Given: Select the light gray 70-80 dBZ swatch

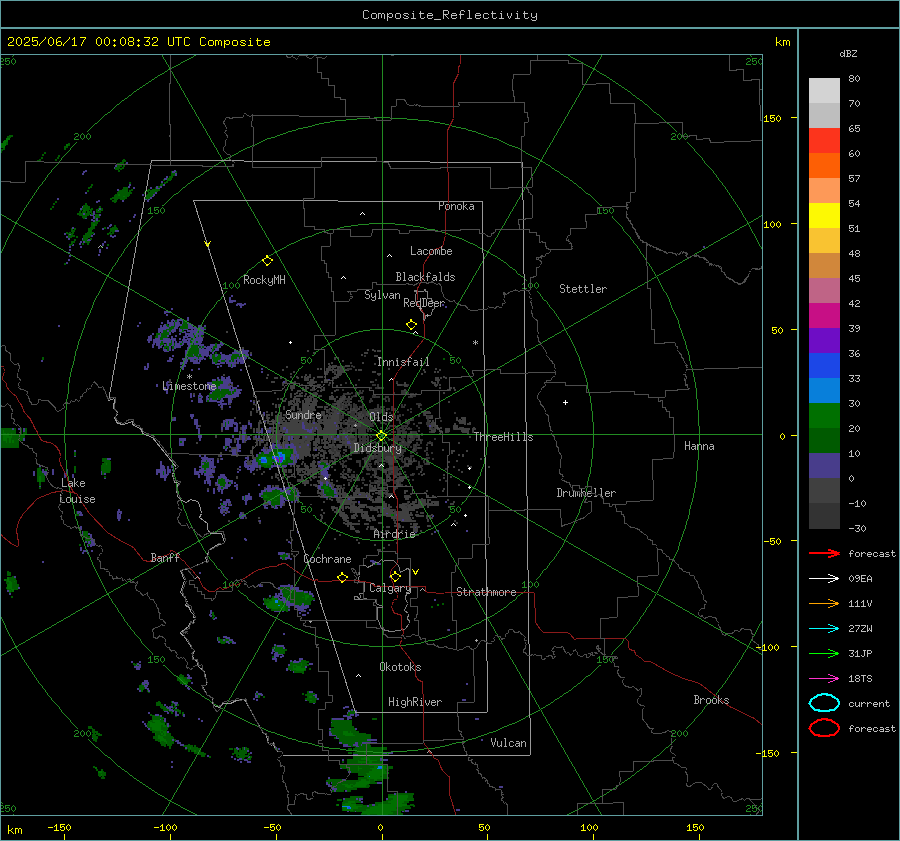Looking at the screenshot, I should click(x=824, y=91).
